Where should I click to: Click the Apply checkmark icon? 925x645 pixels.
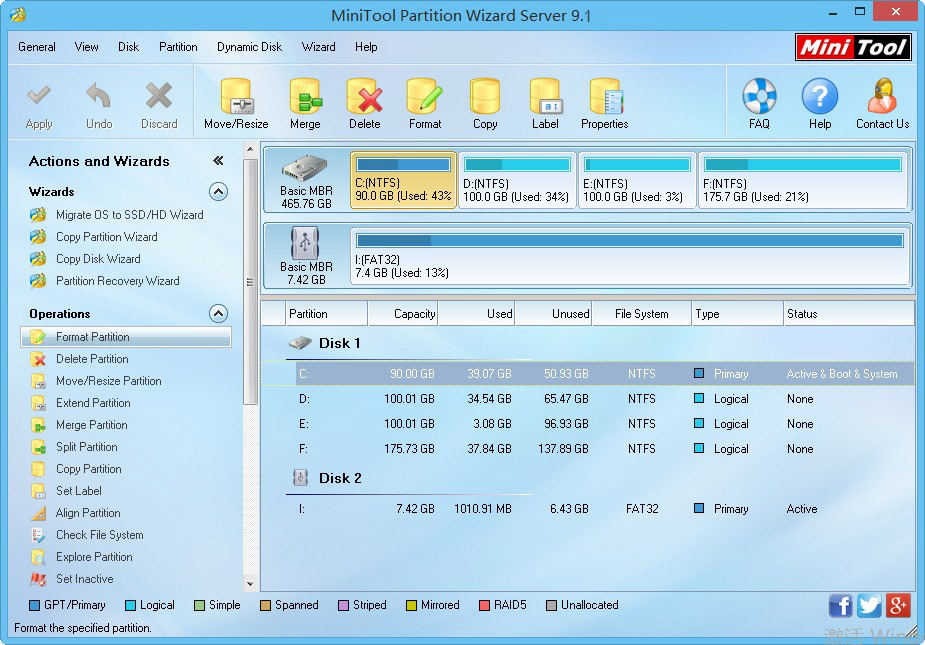pyautogui.click(x=39, y=96)
